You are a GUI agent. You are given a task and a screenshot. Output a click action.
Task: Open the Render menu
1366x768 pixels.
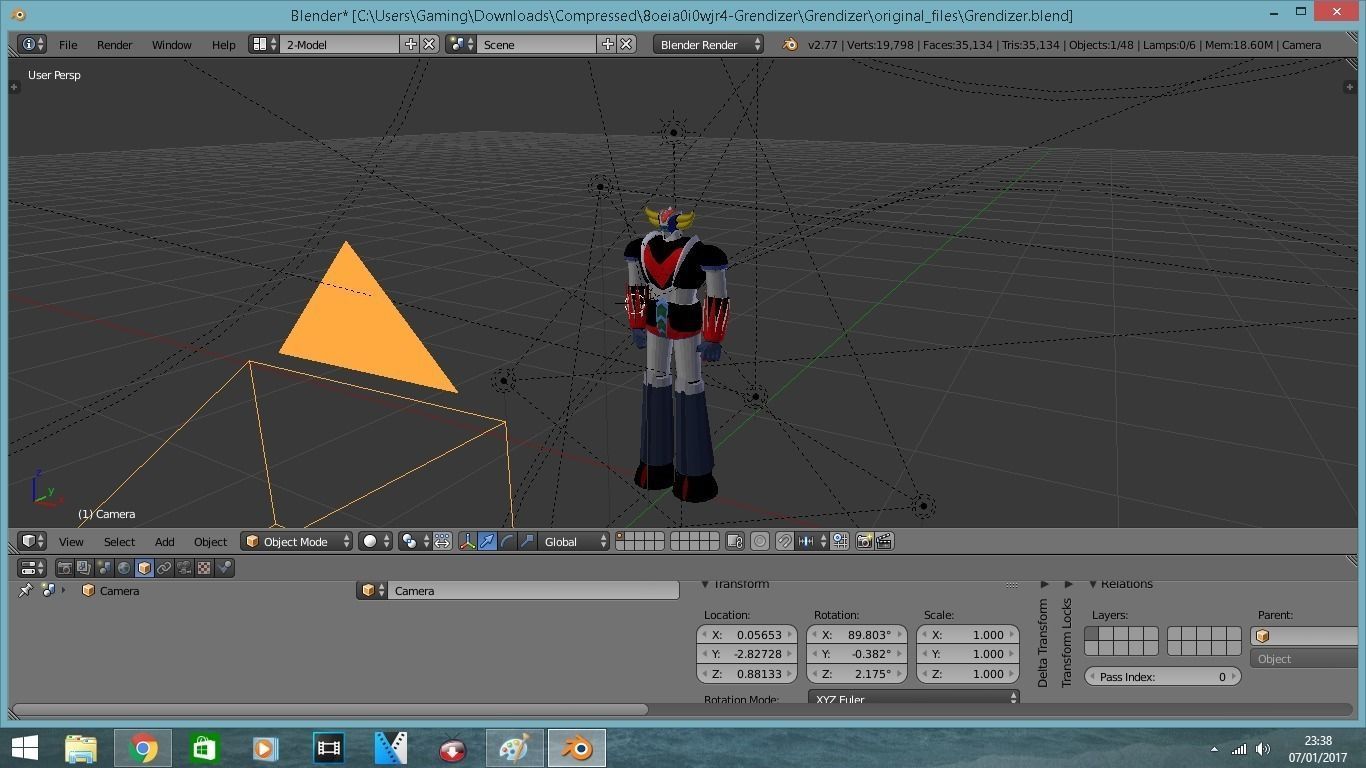pos(115,45)
